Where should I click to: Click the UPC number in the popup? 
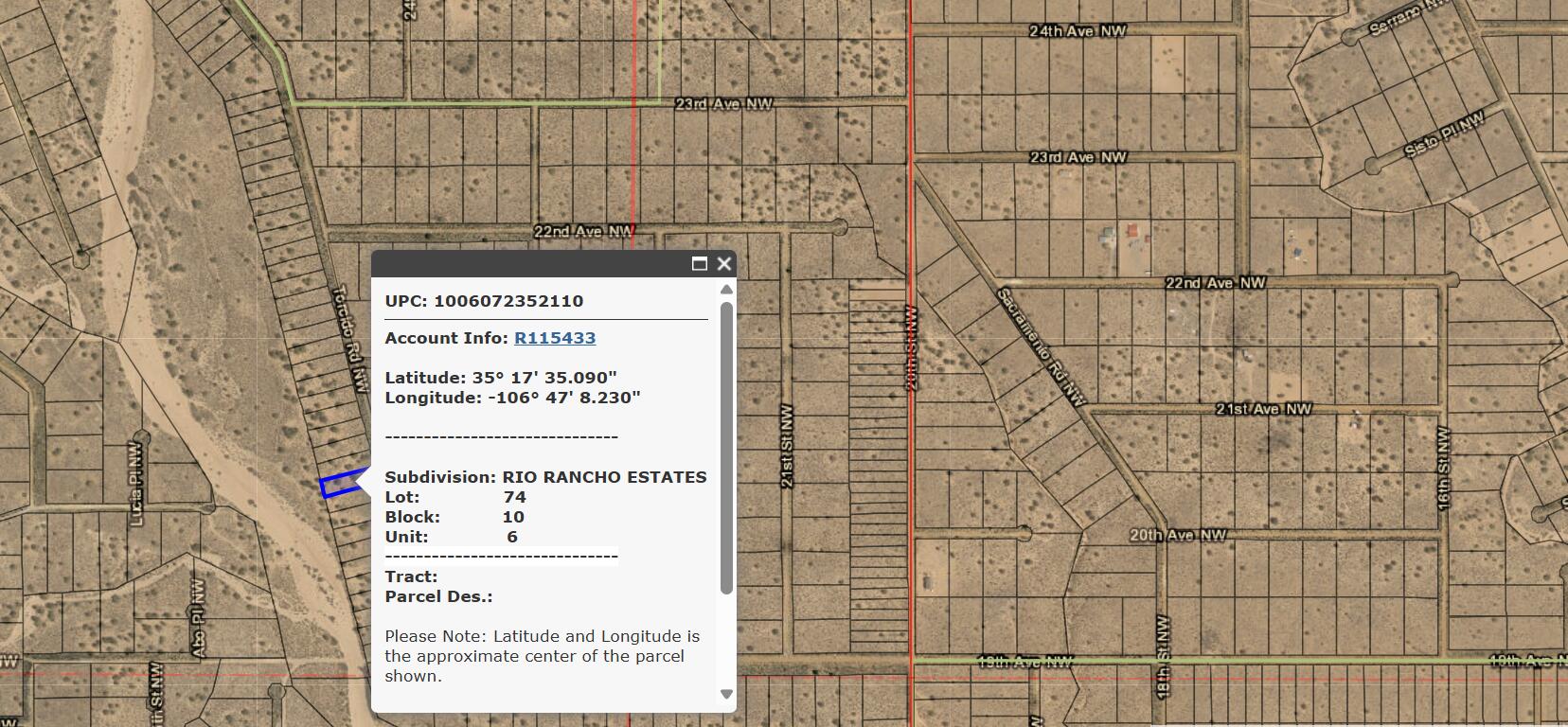(508, 301)
